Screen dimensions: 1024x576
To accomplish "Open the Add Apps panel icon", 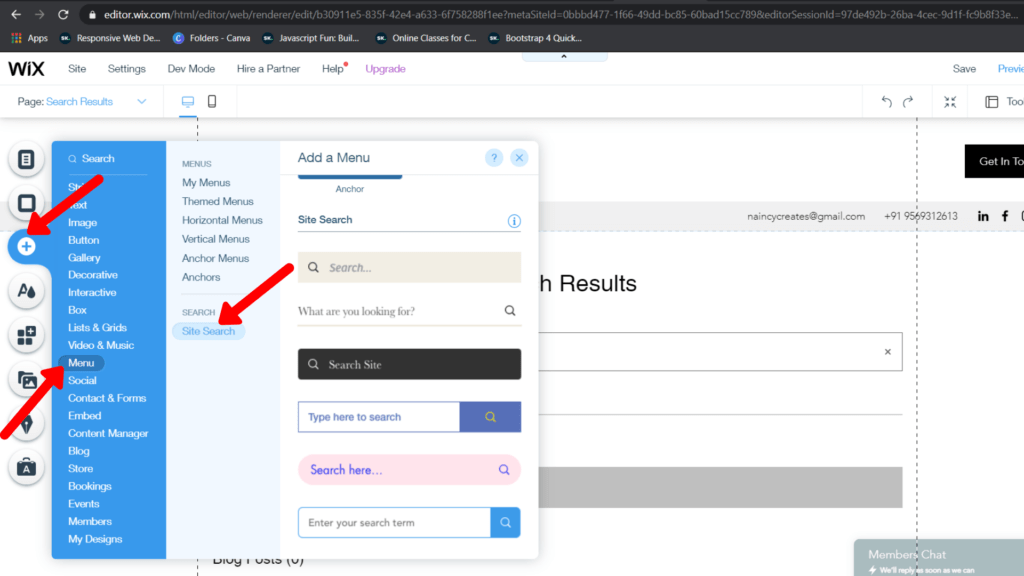I will coord(27,334).
